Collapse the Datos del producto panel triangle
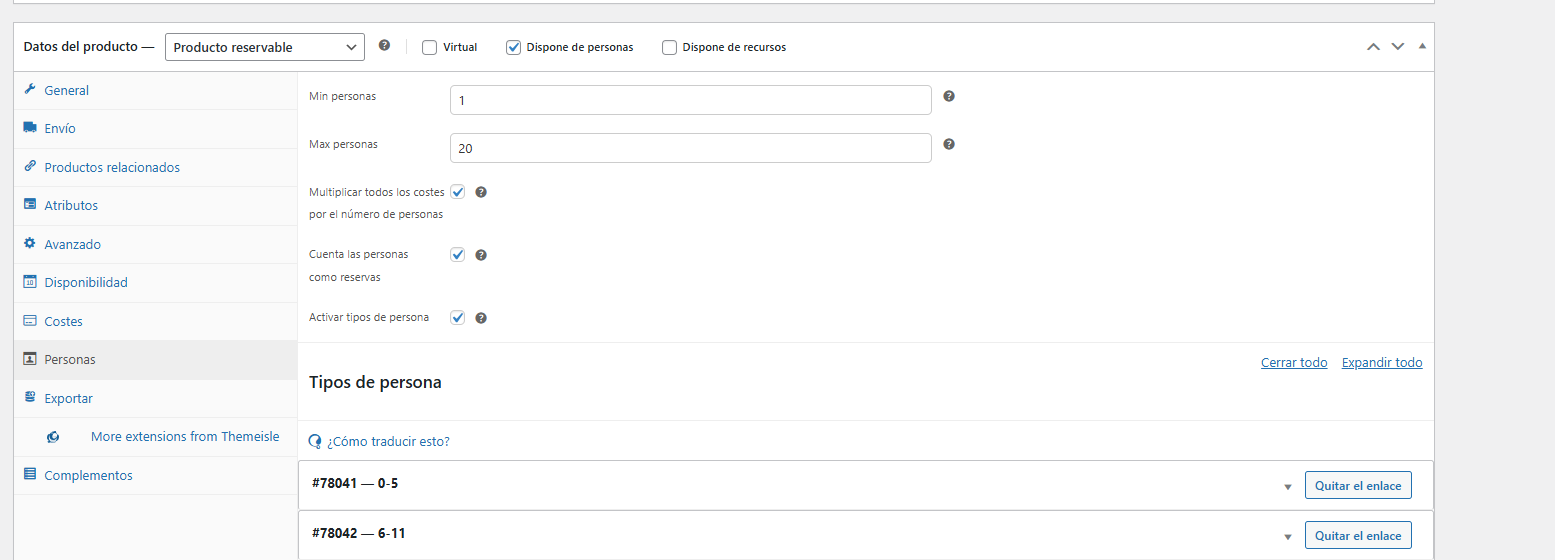 [1422, 47]
